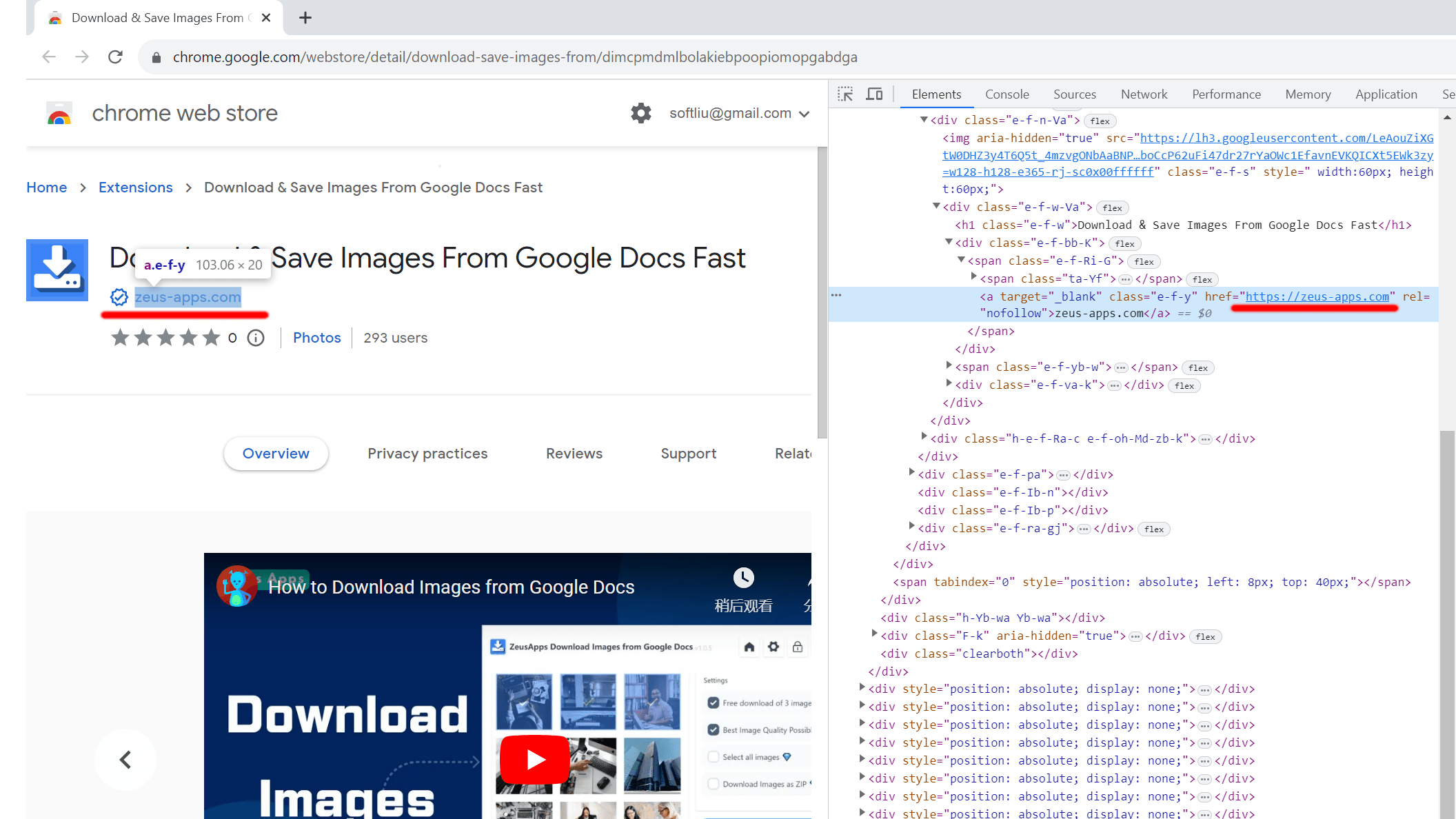Click the verified publisher badge icon
The height and width of the screenshot is (819, 1456).
[119, 297]
